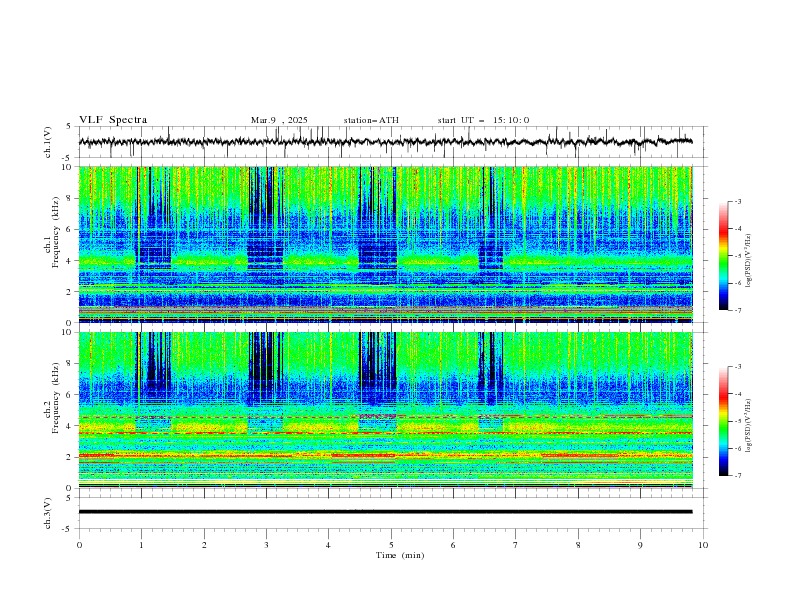
Task: Click the "station=ATH" header label
Action: 371,120
